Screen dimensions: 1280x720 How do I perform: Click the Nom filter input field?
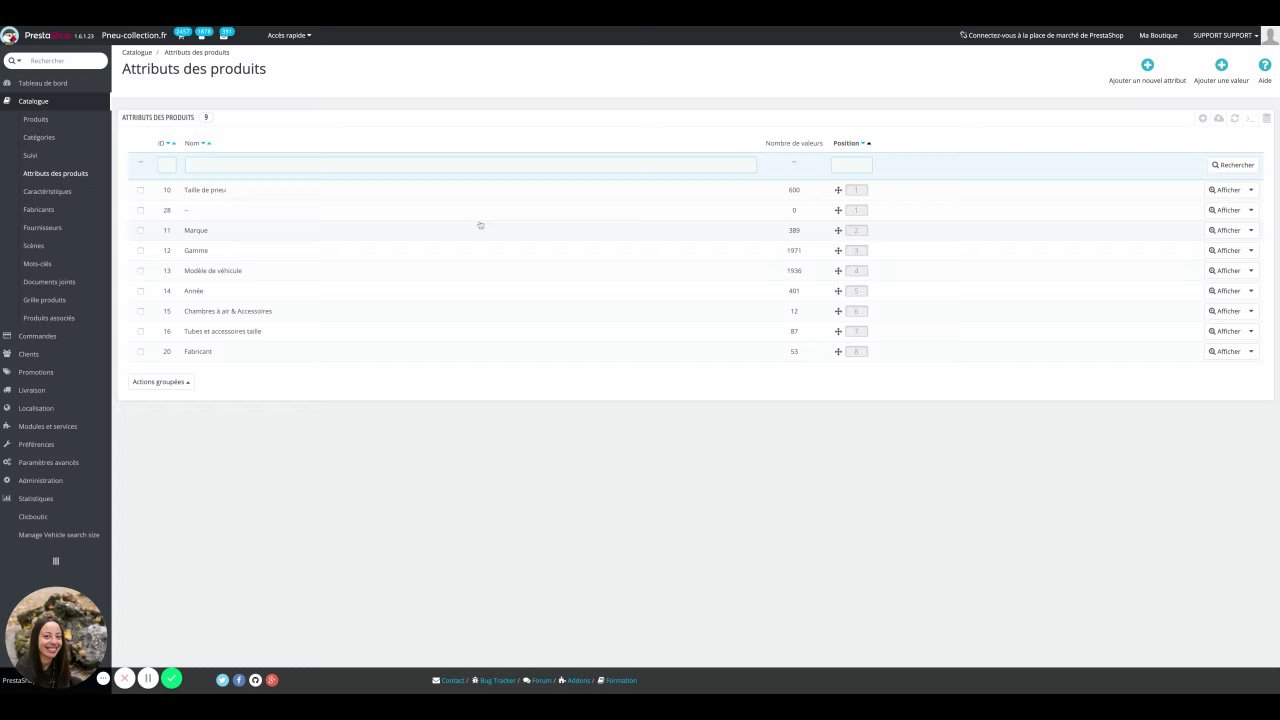(470, 165)
